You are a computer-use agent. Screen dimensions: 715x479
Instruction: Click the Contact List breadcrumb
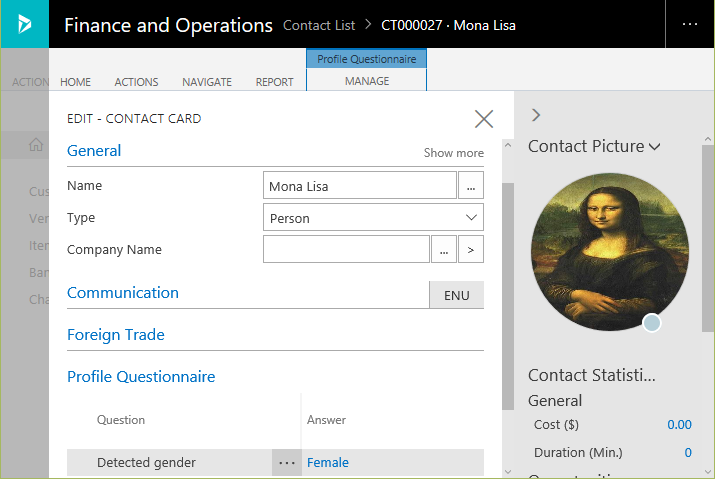[319, 25]
